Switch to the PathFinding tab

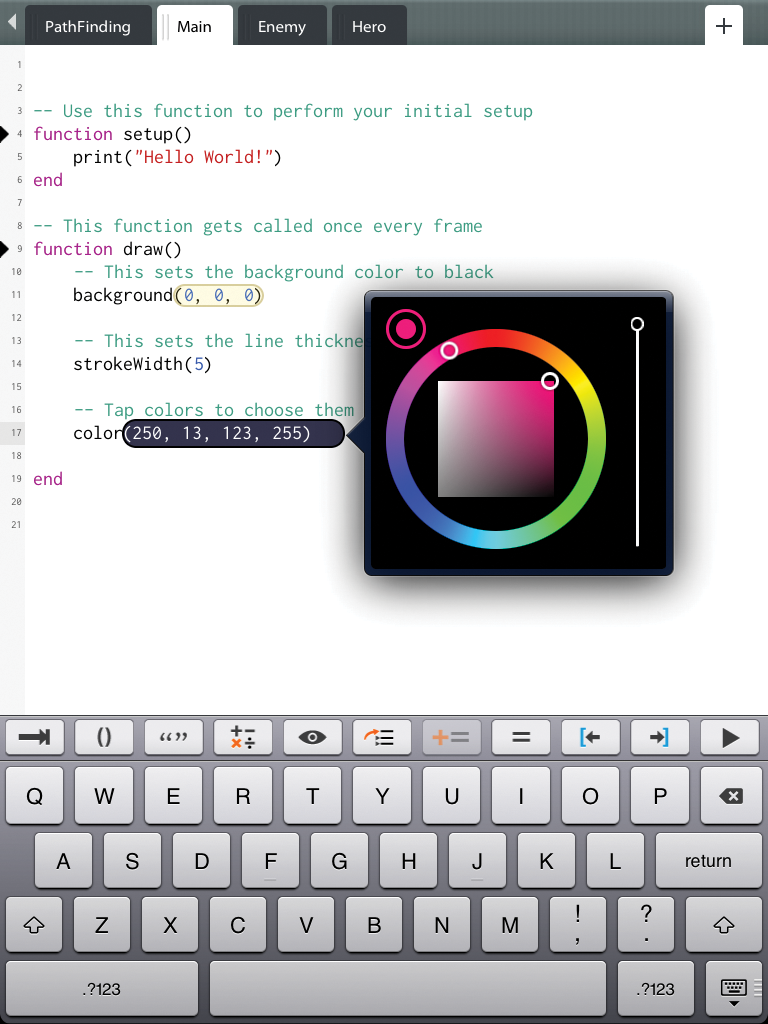[88, 27]
